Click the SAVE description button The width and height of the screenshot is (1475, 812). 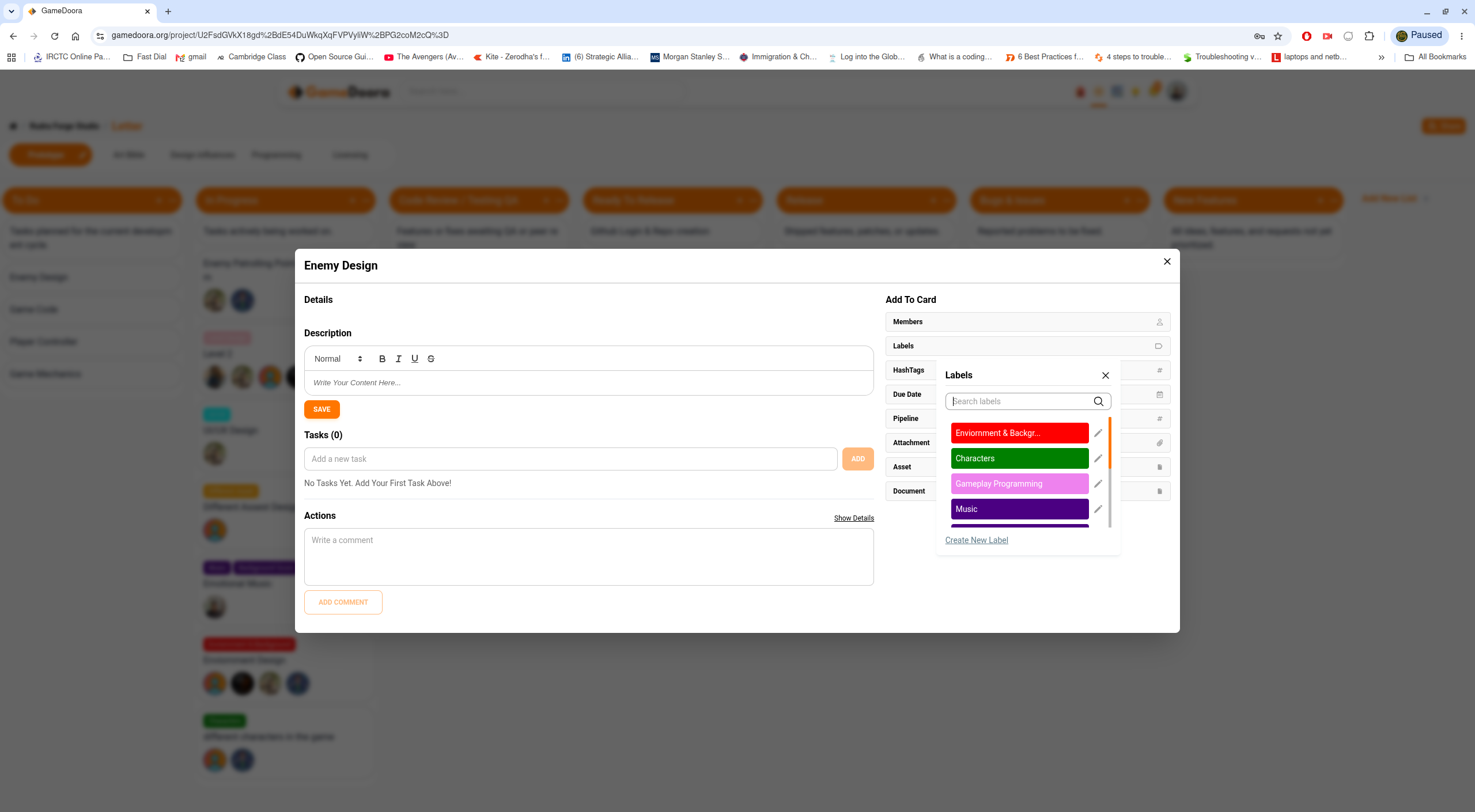(x=322, y=409)
